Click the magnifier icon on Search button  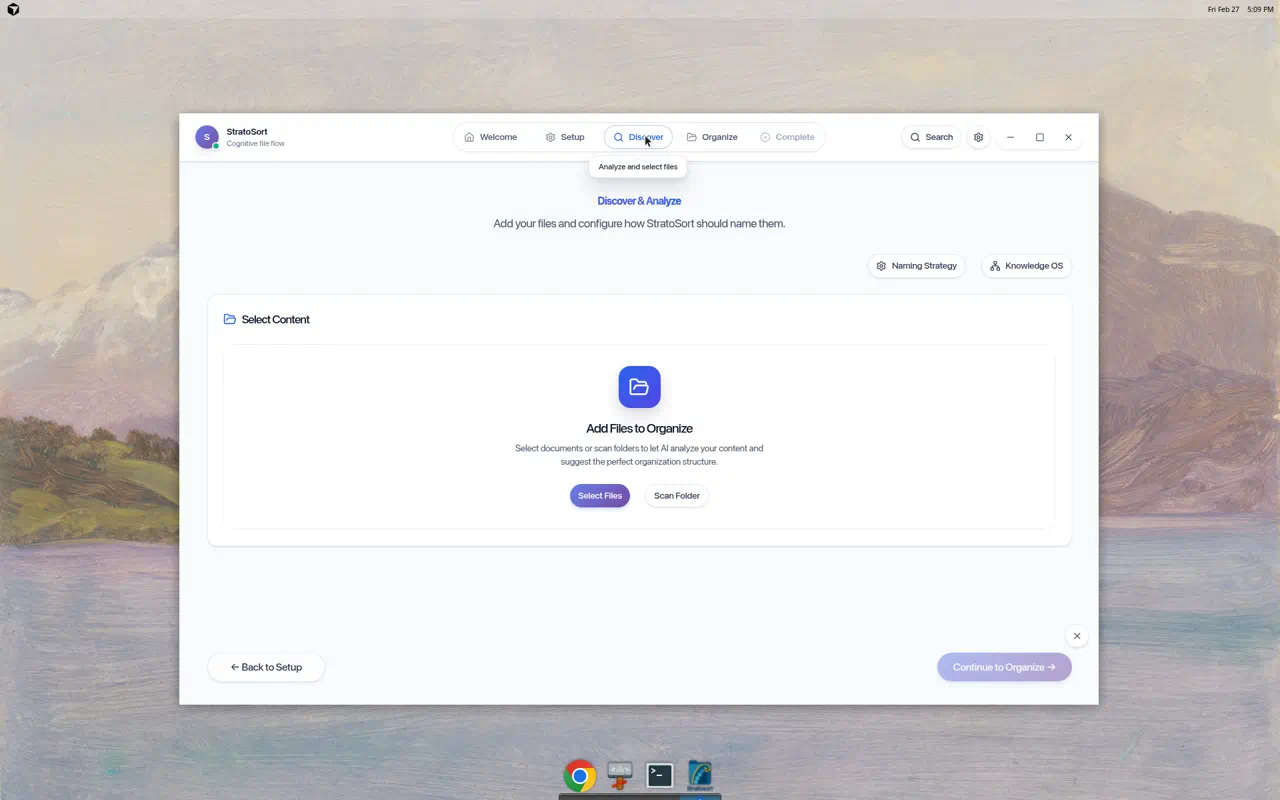point(914,137)
